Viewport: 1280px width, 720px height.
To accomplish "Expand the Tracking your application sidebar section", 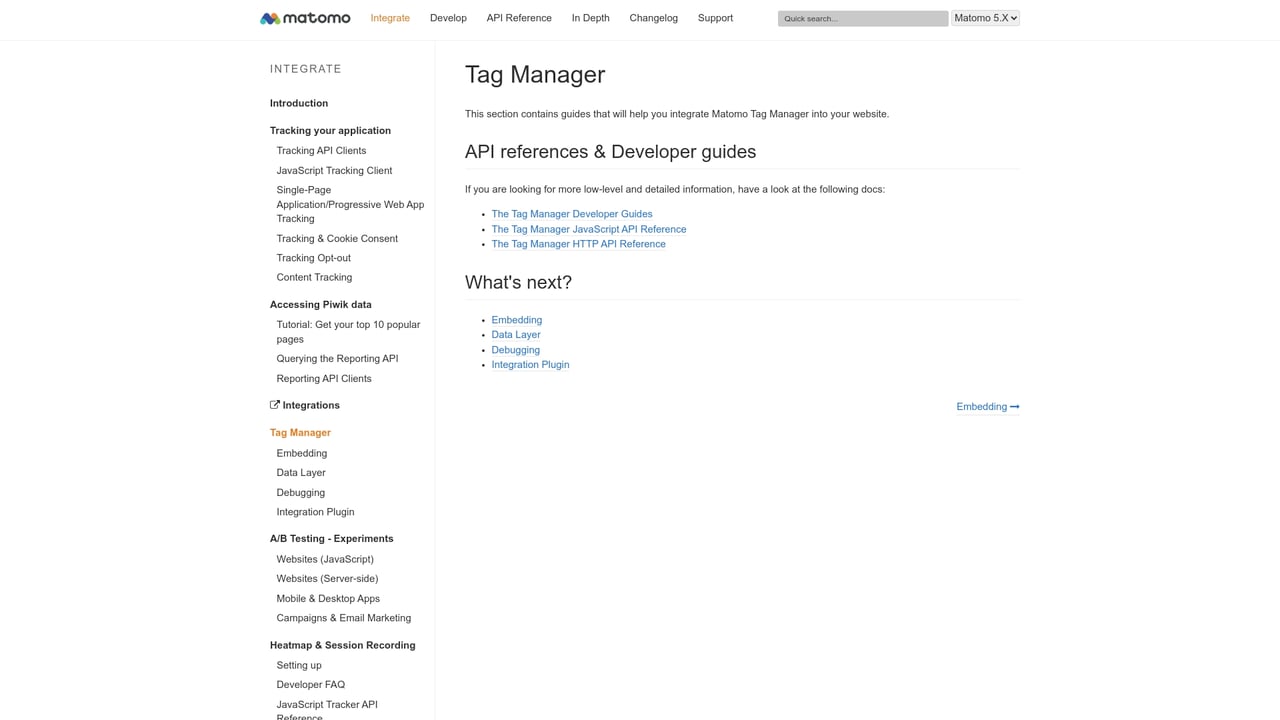I will tap(330, 130).
